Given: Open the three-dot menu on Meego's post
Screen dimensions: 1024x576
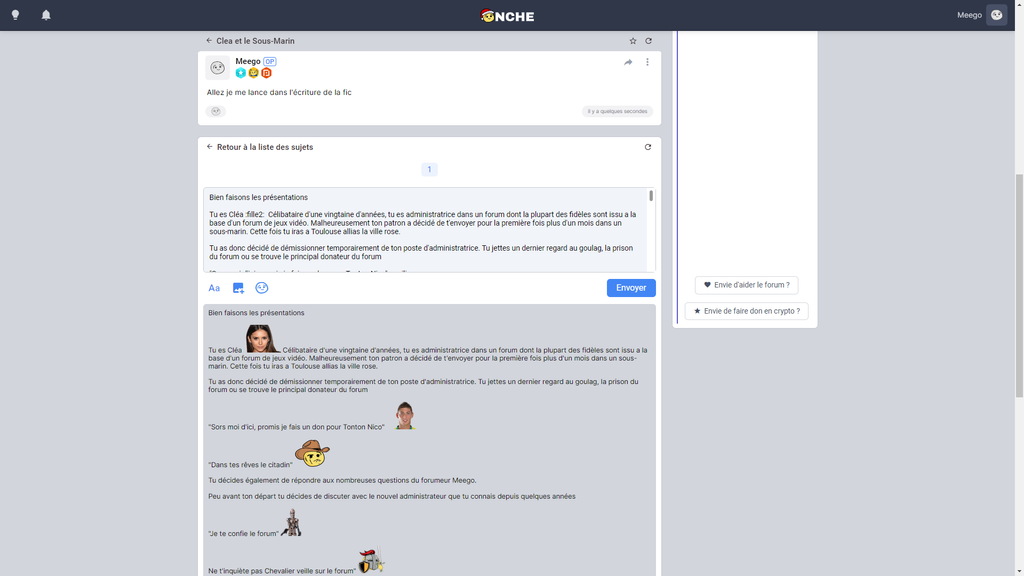Looking at the screenshot, I should click(x=647, y=62).
